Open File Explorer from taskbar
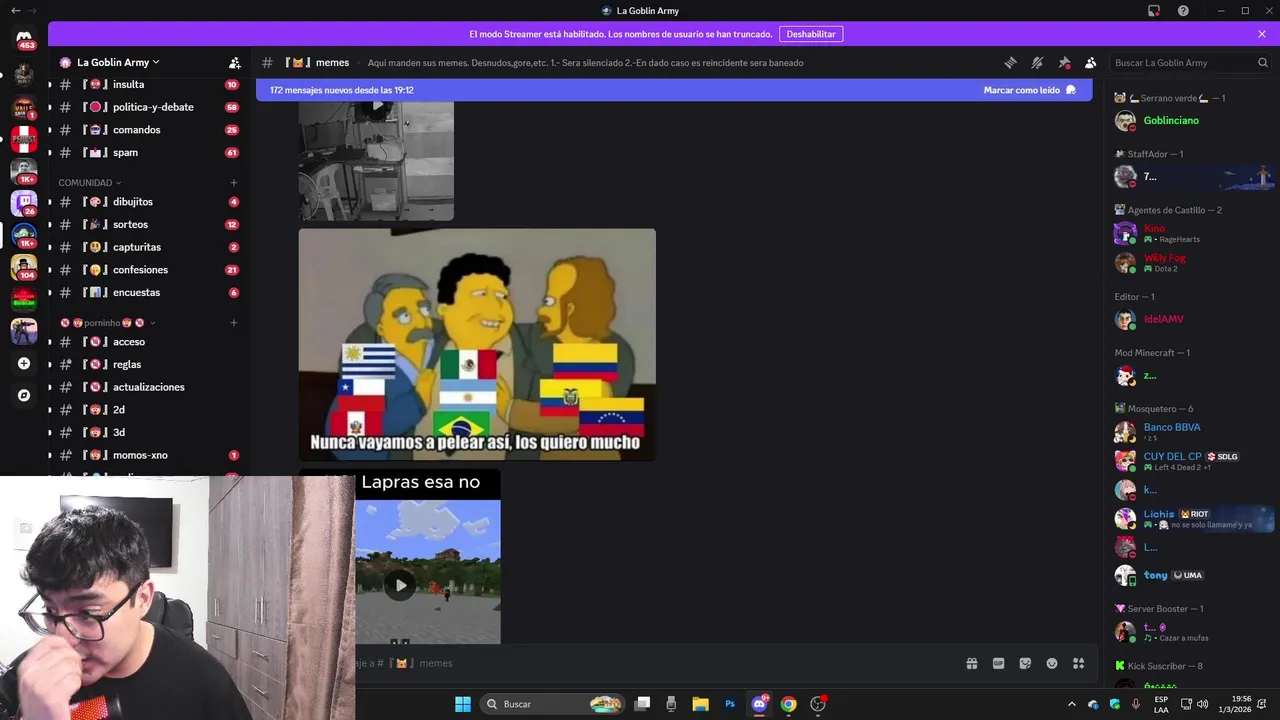1280x720 pixels. [700, 704]
